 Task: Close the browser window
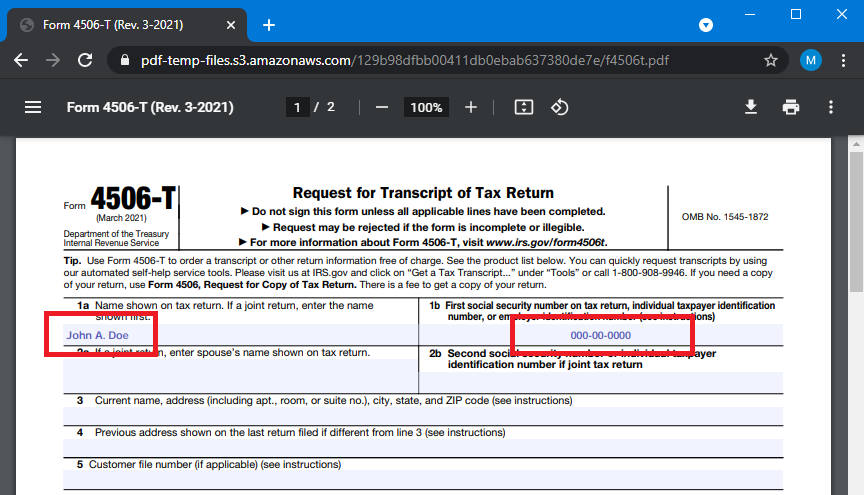click(842, 14)
